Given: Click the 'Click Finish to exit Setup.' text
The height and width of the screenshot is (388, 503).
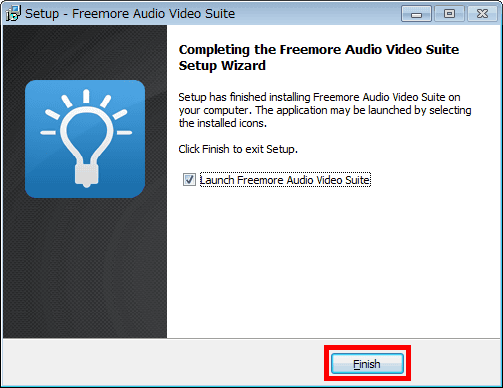Looking at the screenshot, I should point(238,149).
